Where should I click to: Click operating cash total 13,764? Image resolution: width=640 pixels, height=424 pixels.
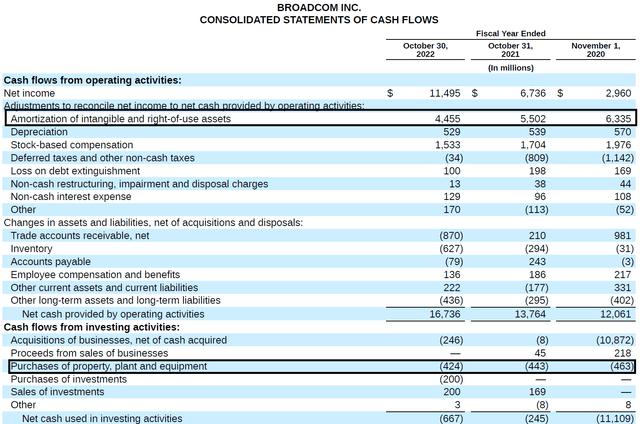[x=530, y=314]
